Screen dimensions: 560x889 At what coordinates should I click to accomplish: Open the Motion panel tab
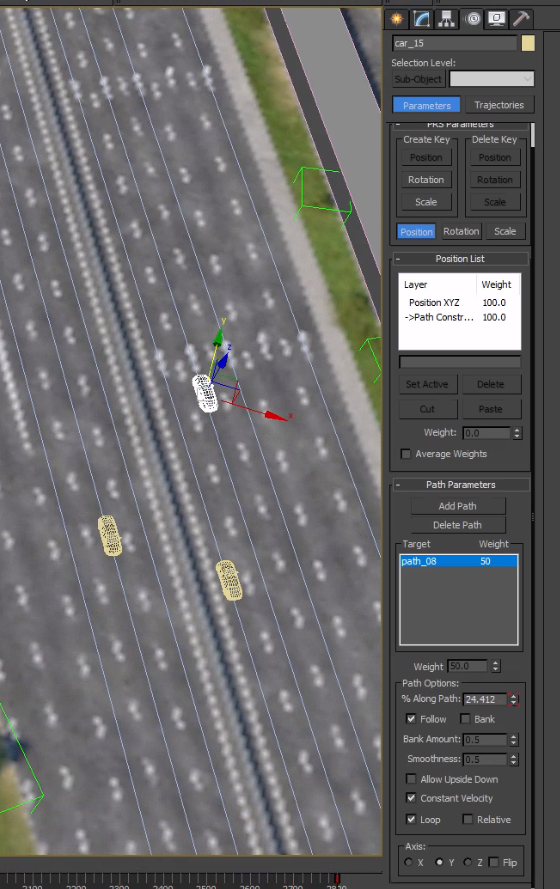(472, 19)
